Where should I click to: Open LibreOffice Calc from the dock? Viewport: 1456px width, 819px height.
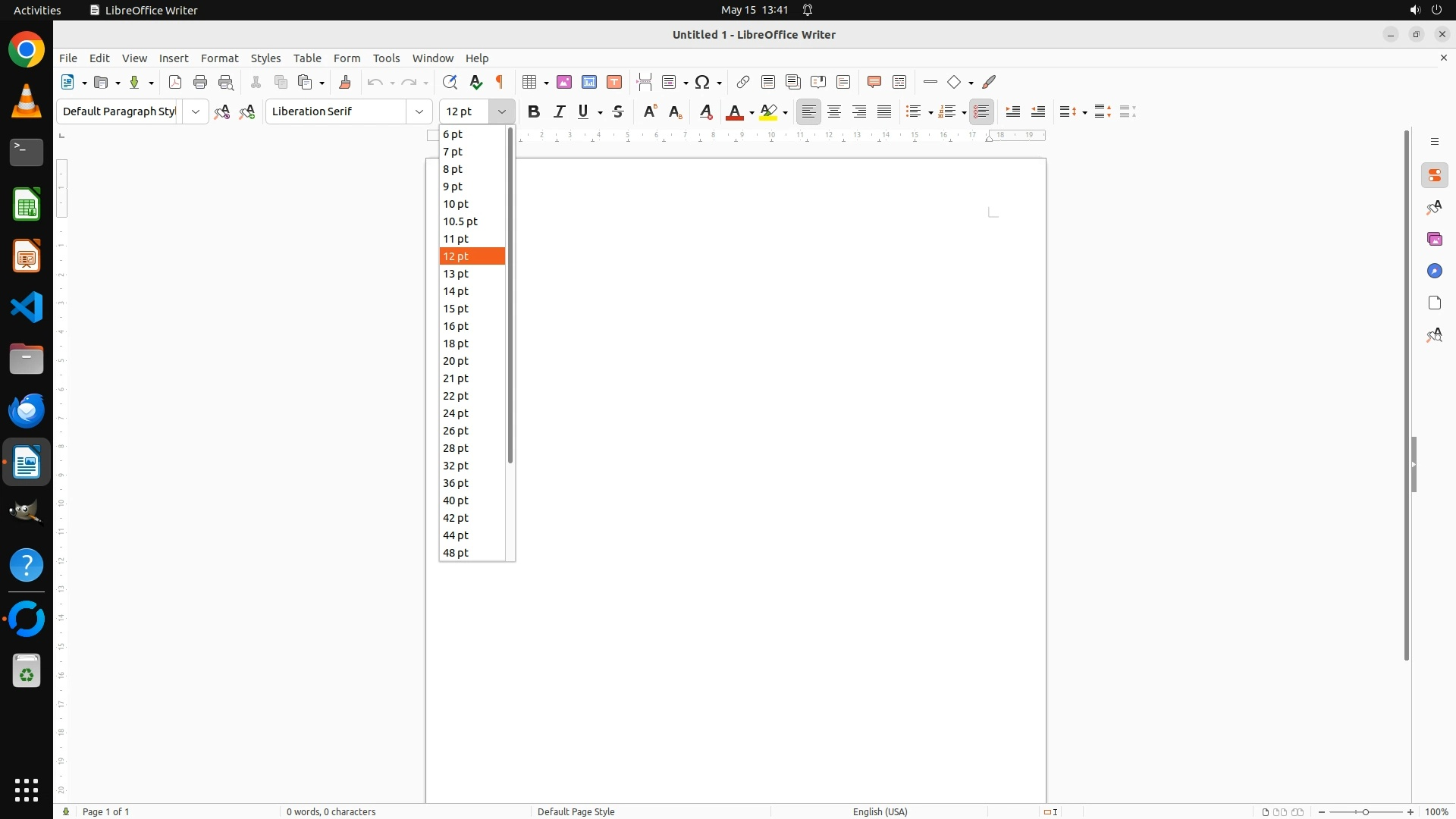(x=27, y=205)
